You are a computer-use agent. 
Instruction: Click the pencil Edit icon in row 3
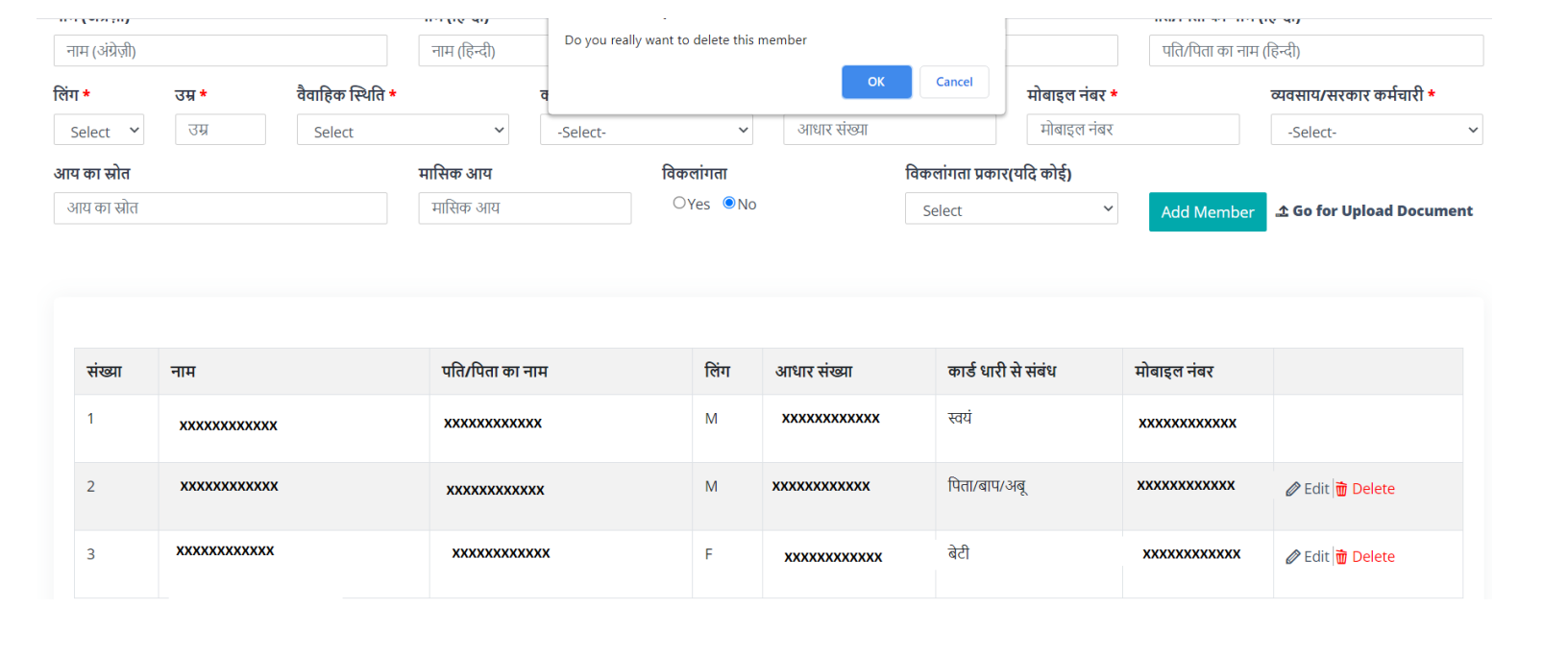1293,557
